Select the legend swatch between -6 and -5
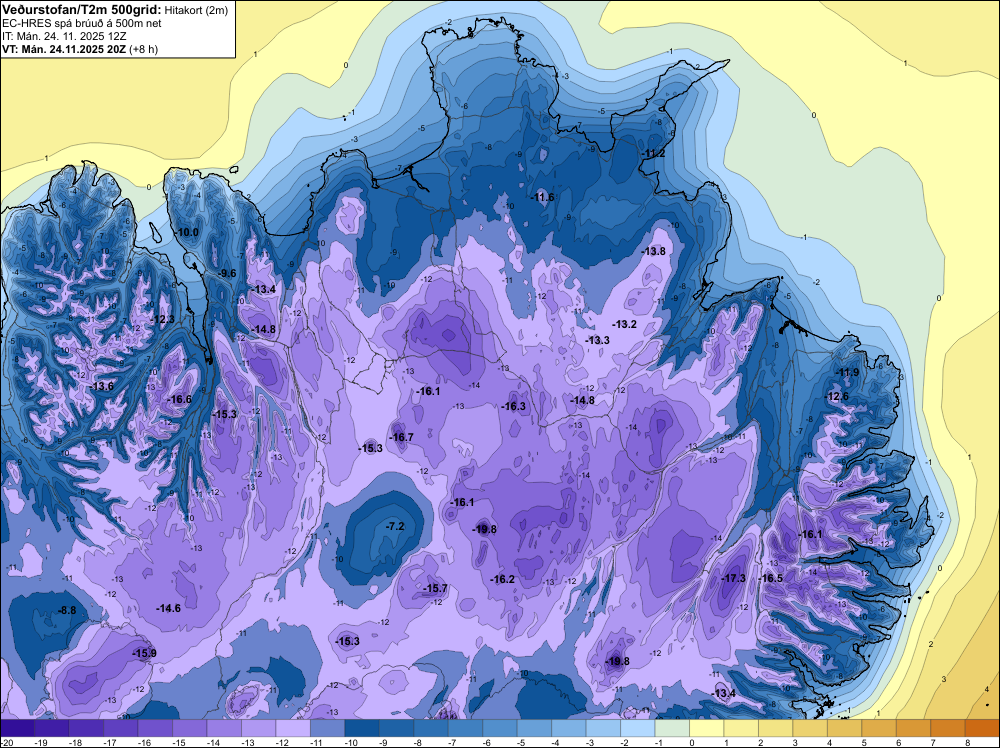 pyautogui.click(x=500, y=728)
